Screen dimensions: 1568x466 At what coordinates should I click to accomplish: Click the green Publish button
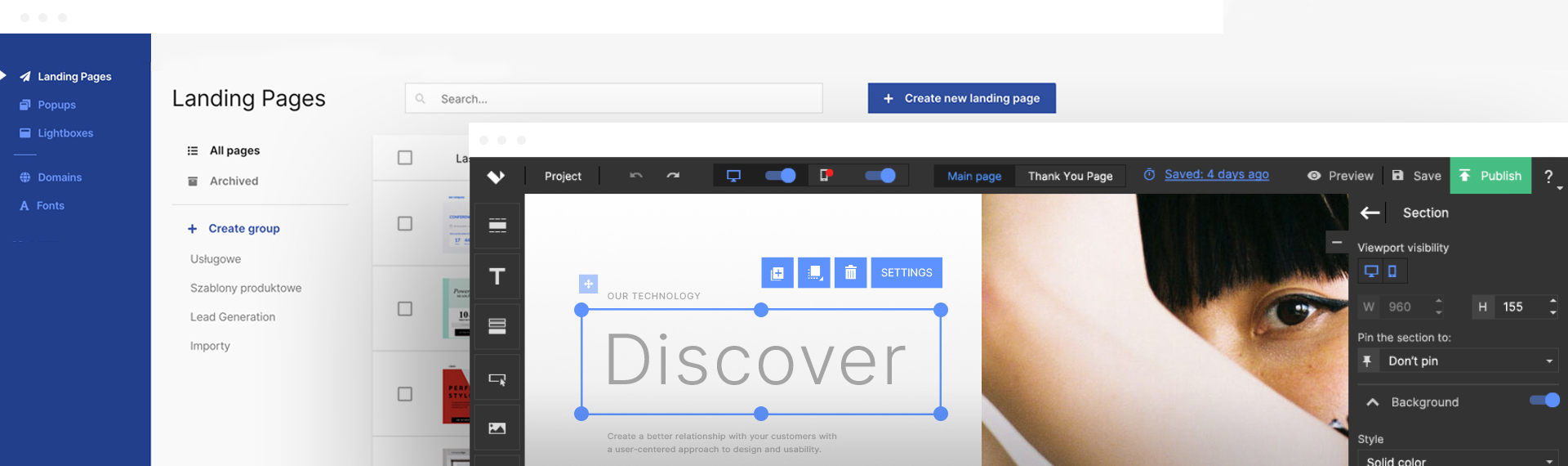pos(1490,176)
